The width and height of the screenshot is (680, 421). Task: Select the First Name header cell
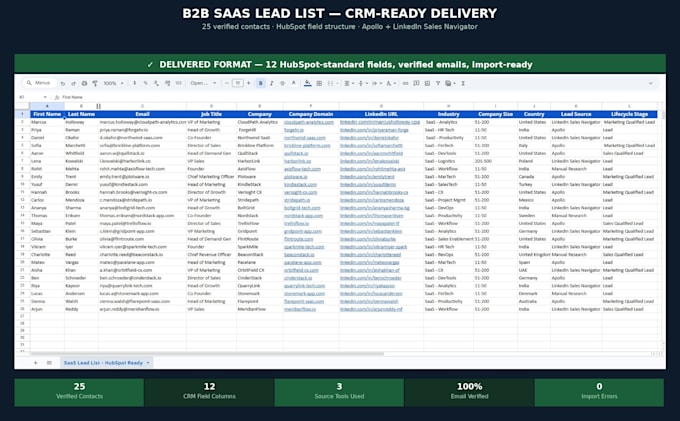pos(47,114)
